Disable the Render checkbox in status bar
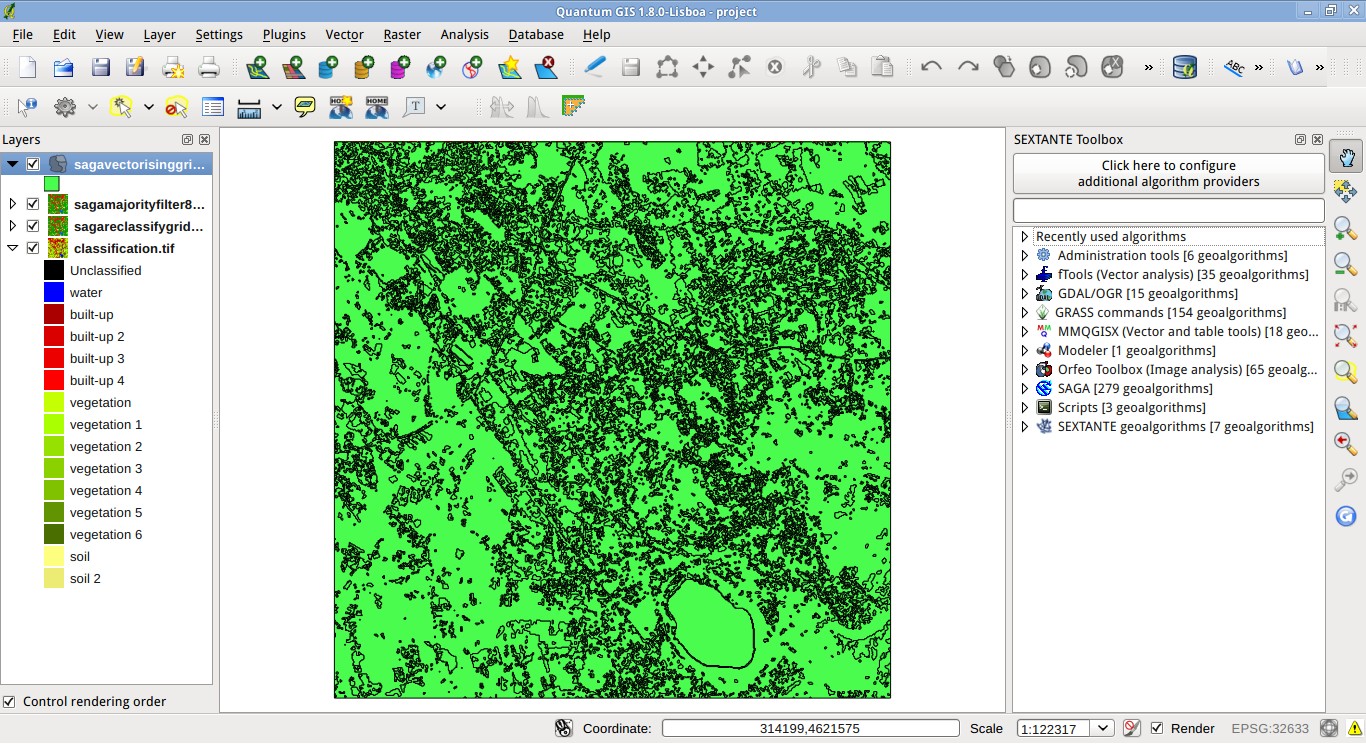1366x744 pixels. (x=1156, y=728)
